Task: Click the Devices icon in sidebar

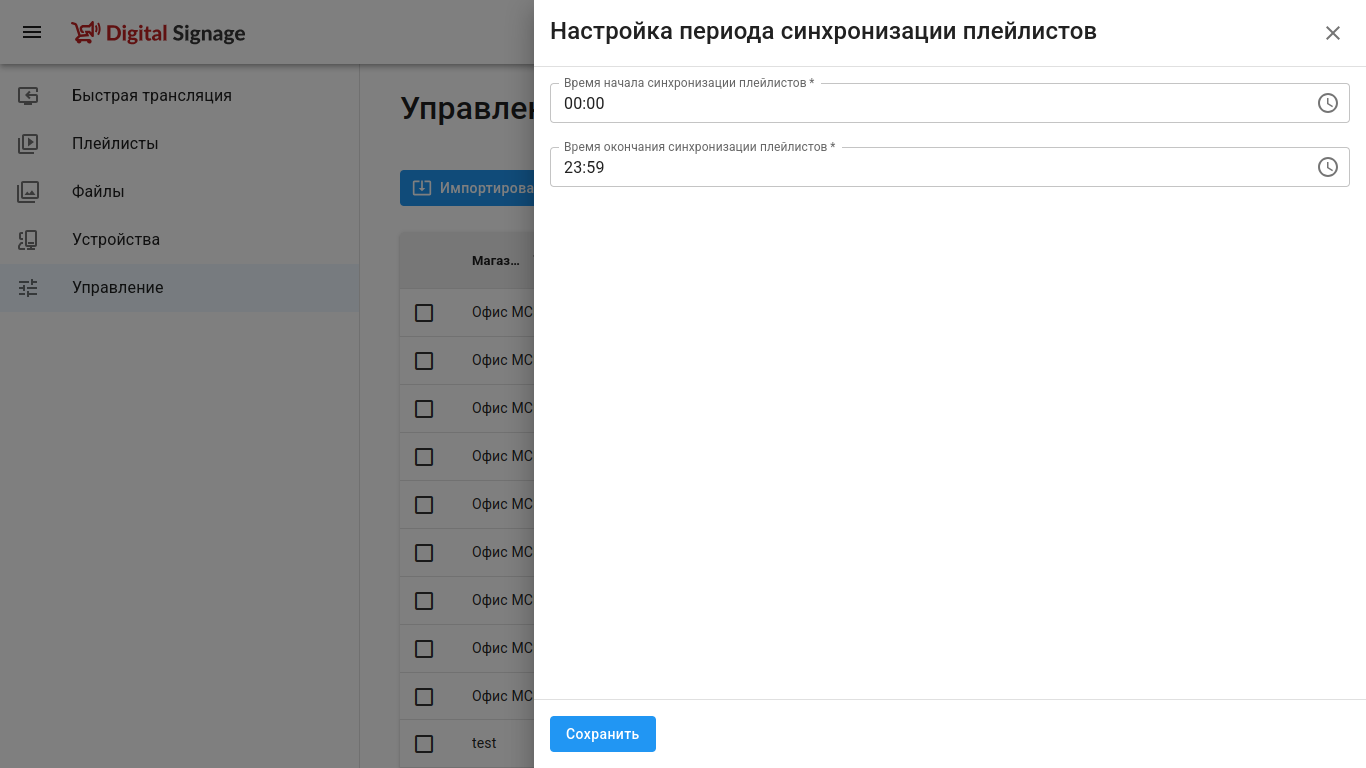Action: (28, 240)
